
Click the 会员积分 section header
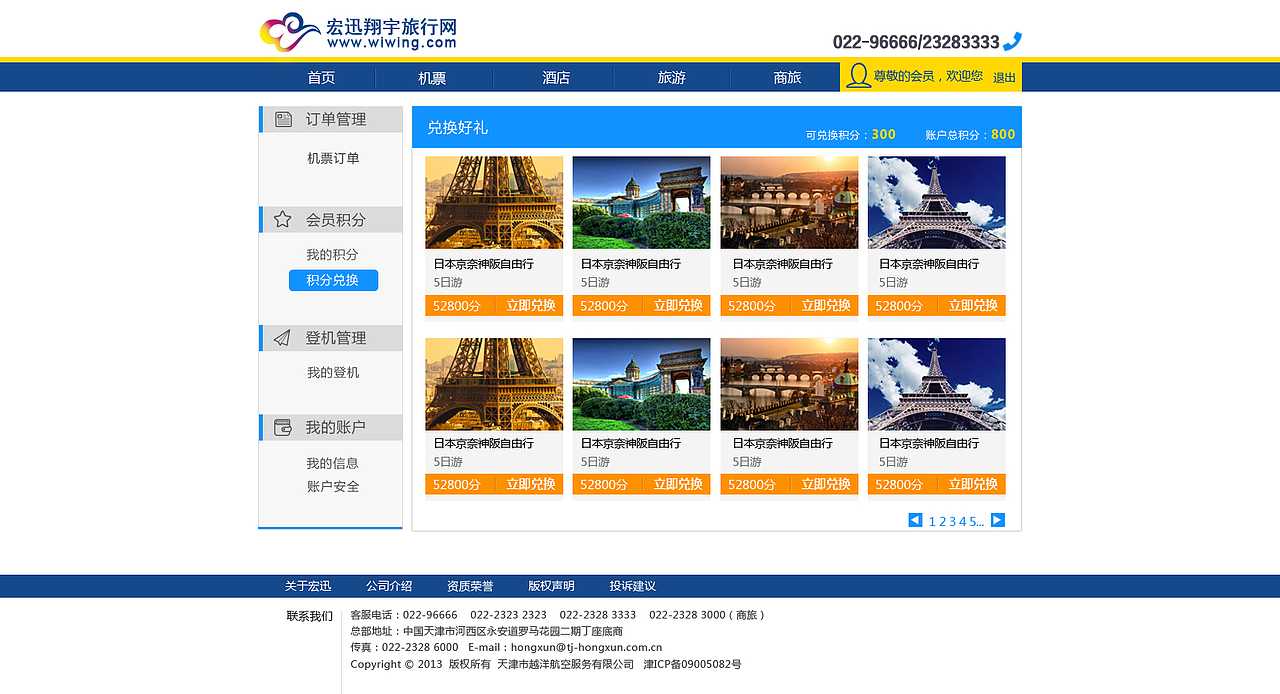tap(331, 219)
